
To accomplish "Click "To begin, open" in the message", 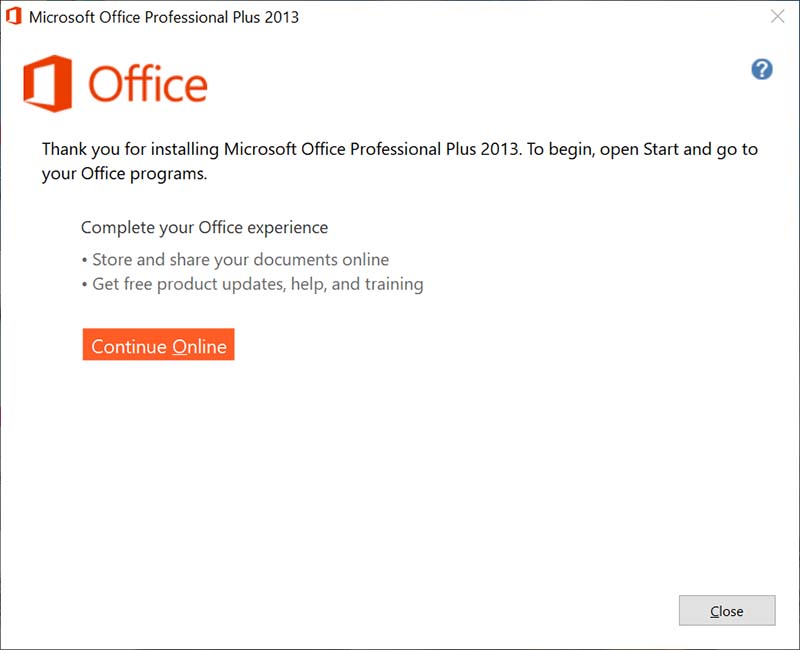I will coord(583,149).
